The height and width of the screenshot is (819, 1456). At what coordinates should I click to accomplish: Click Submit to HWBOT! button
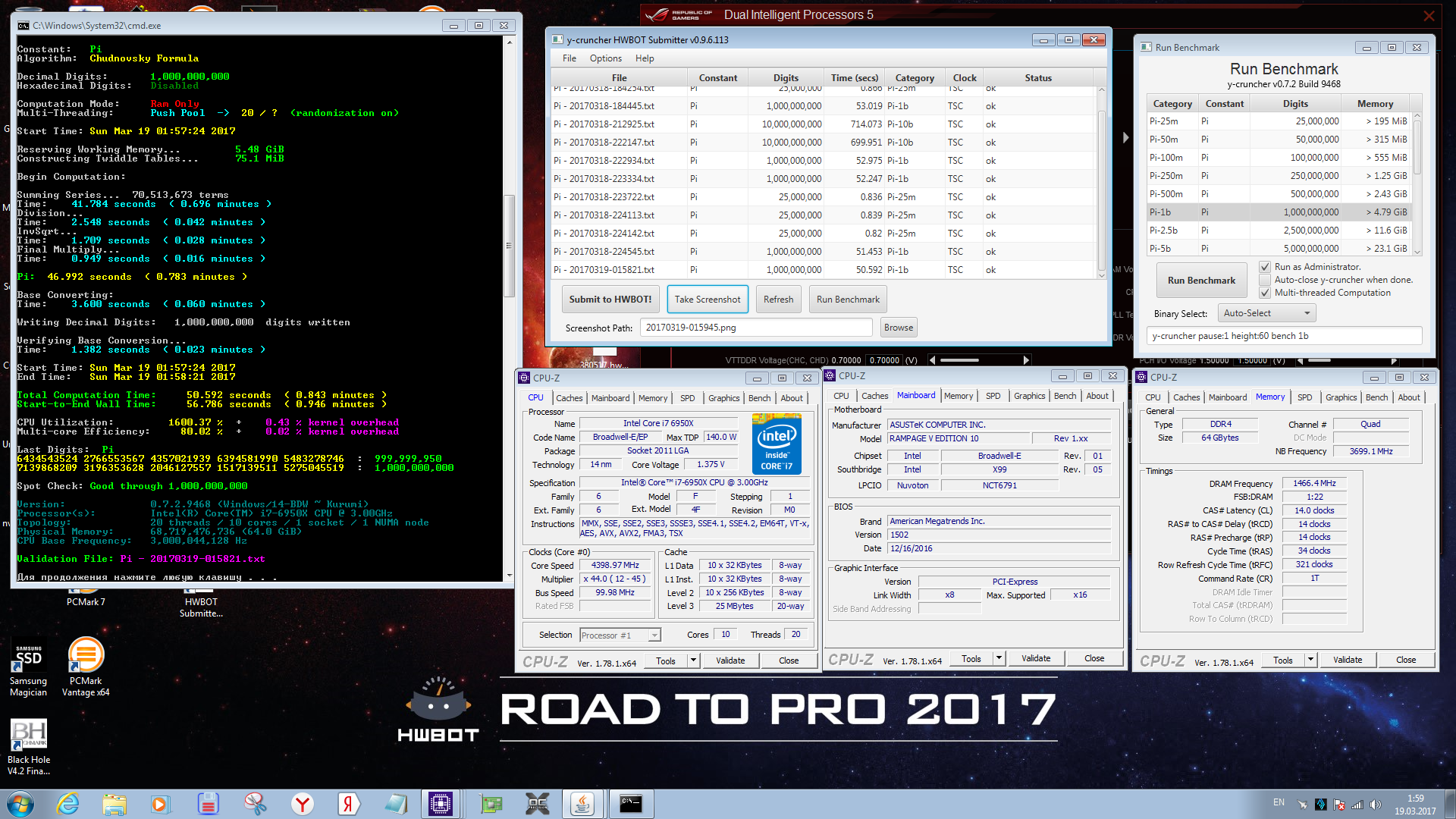tap(610, 300)
